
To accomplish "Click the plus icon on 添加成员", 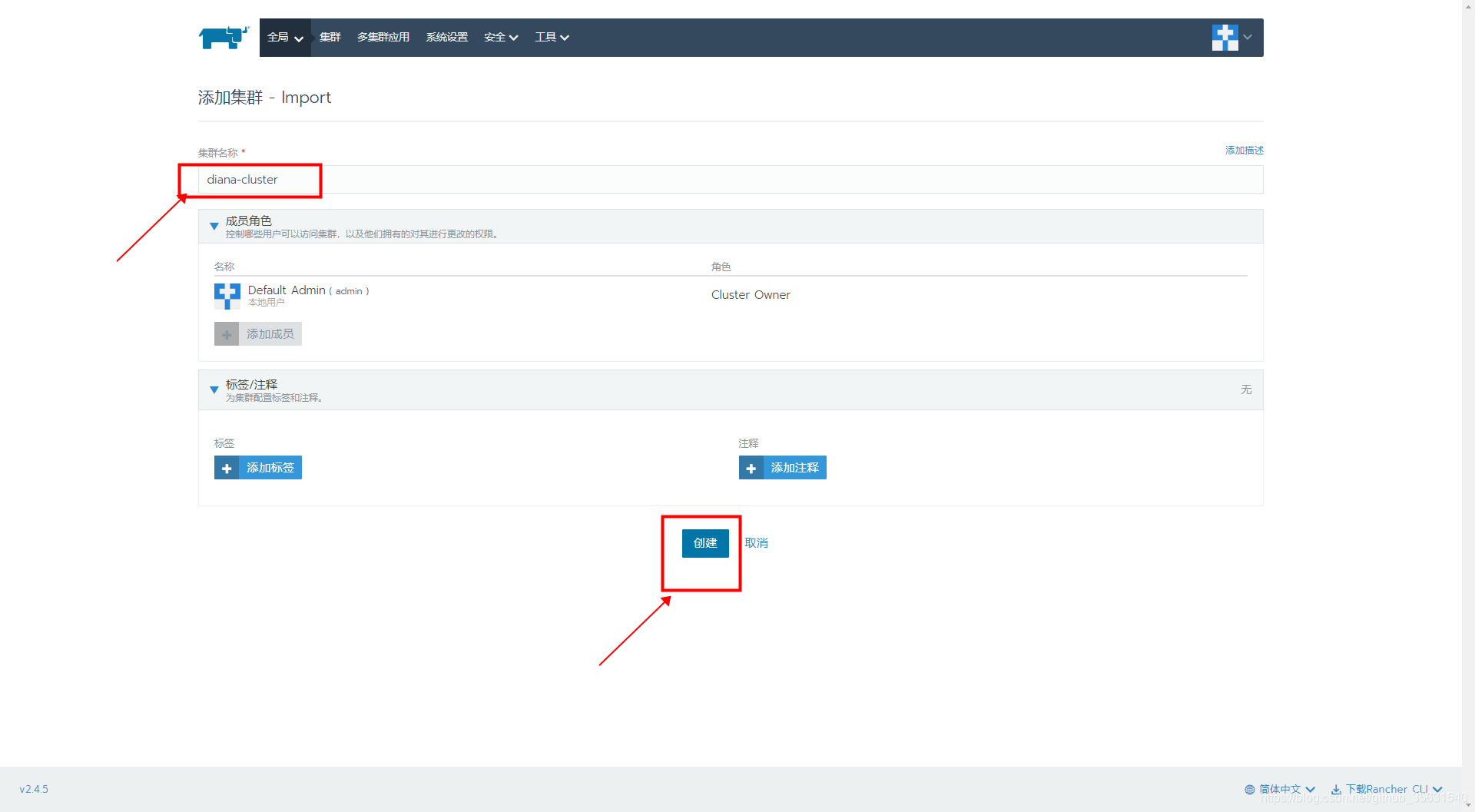I will click(227, 334).
